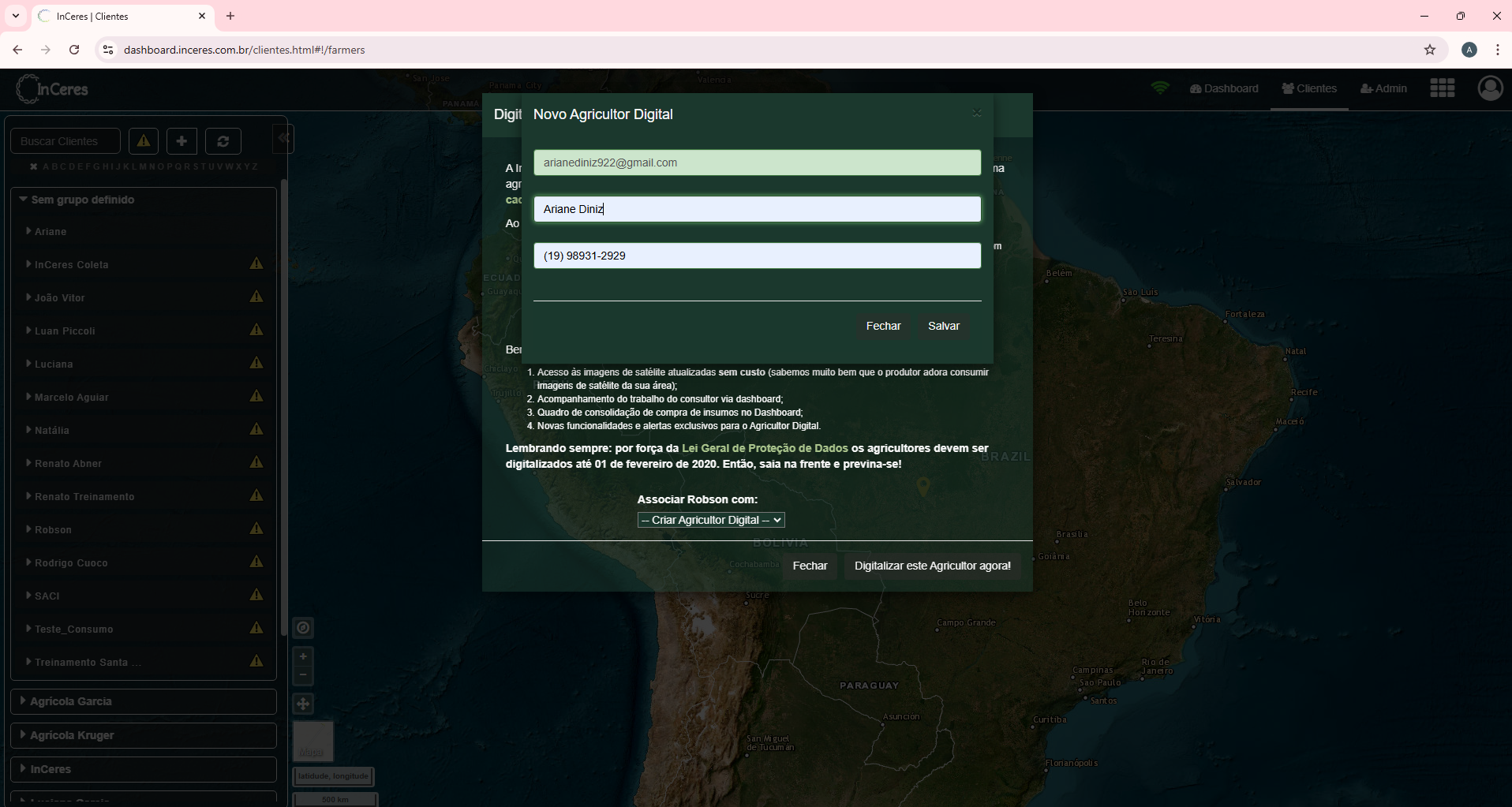
Task: Open the apps grid icon
Action: pyautogui.click(x=1443, y=88)
